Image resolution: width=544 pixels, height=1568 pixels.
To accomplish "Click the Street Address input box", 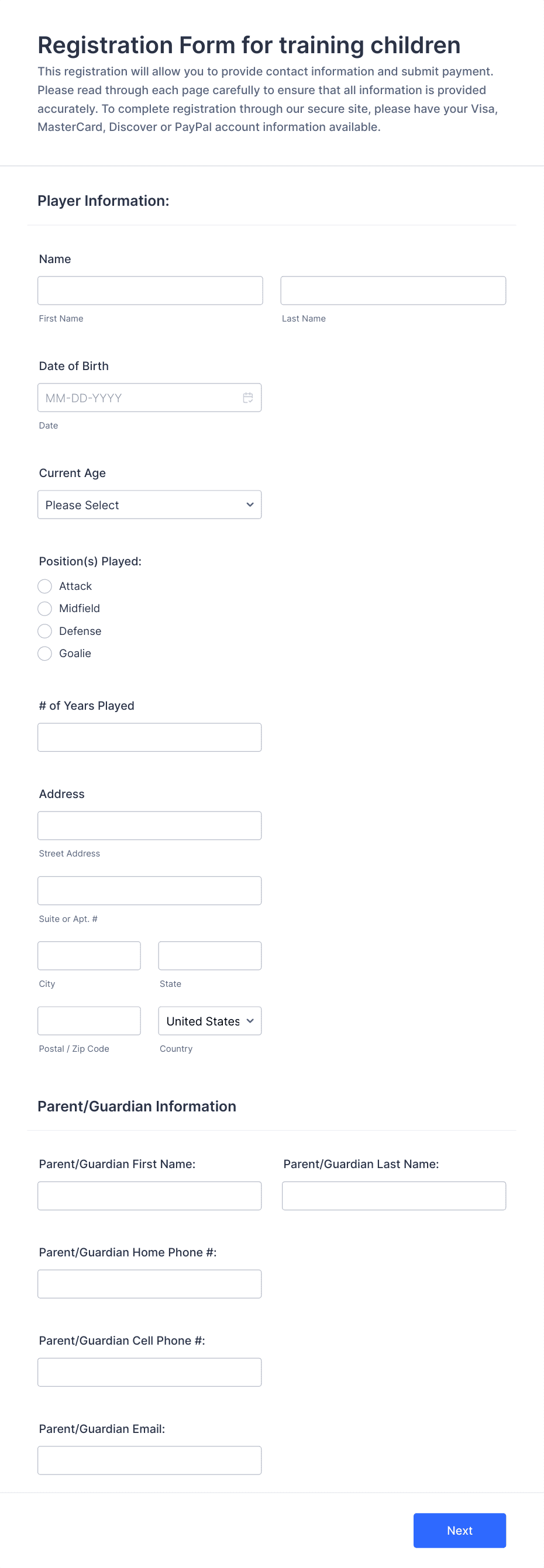I will (x=149, y=826).
